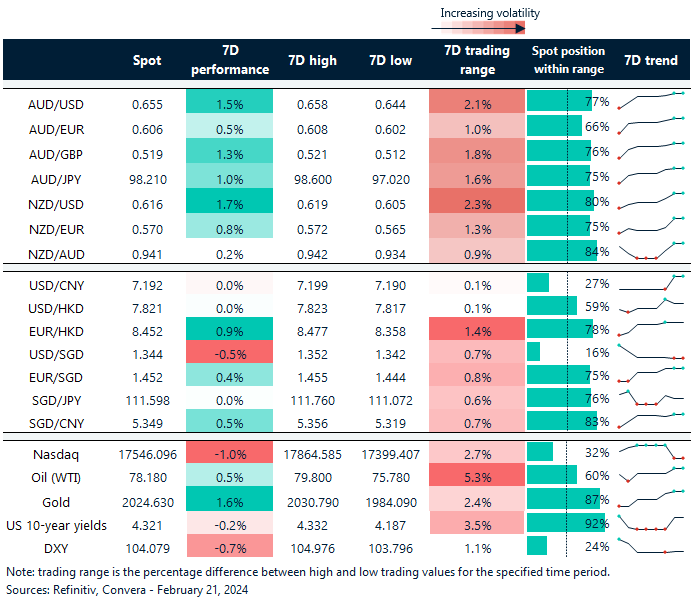The height and width of the screenshot is (602, 698).
Task: Click the USD/SGD 16% position bar
Action: click(x=533, y=351)
